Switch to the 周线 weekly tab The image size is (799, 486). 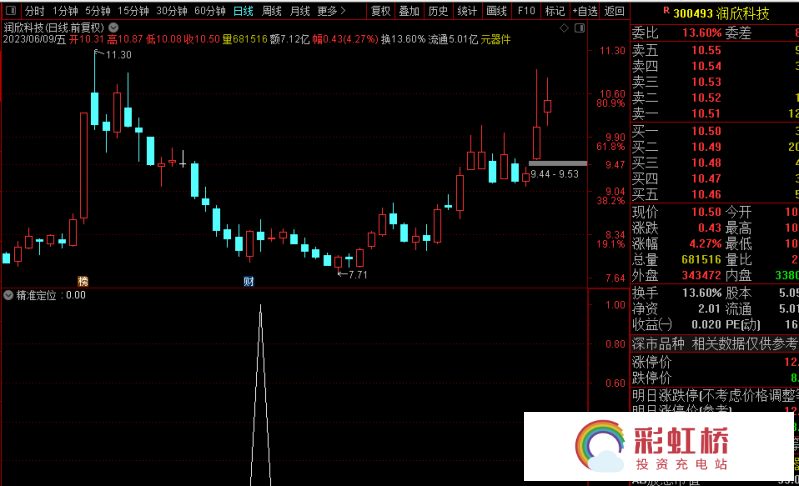point(271,11)
